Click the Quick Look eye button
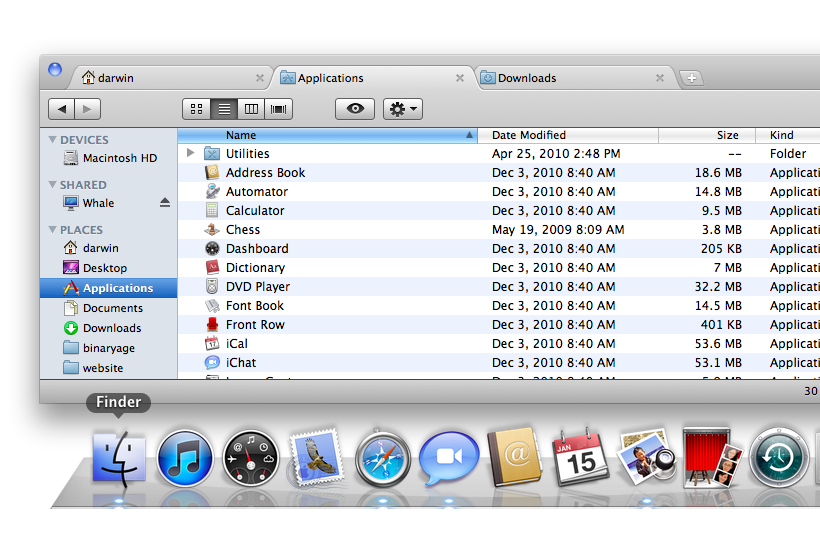820x559 pixels. (355, 109)
